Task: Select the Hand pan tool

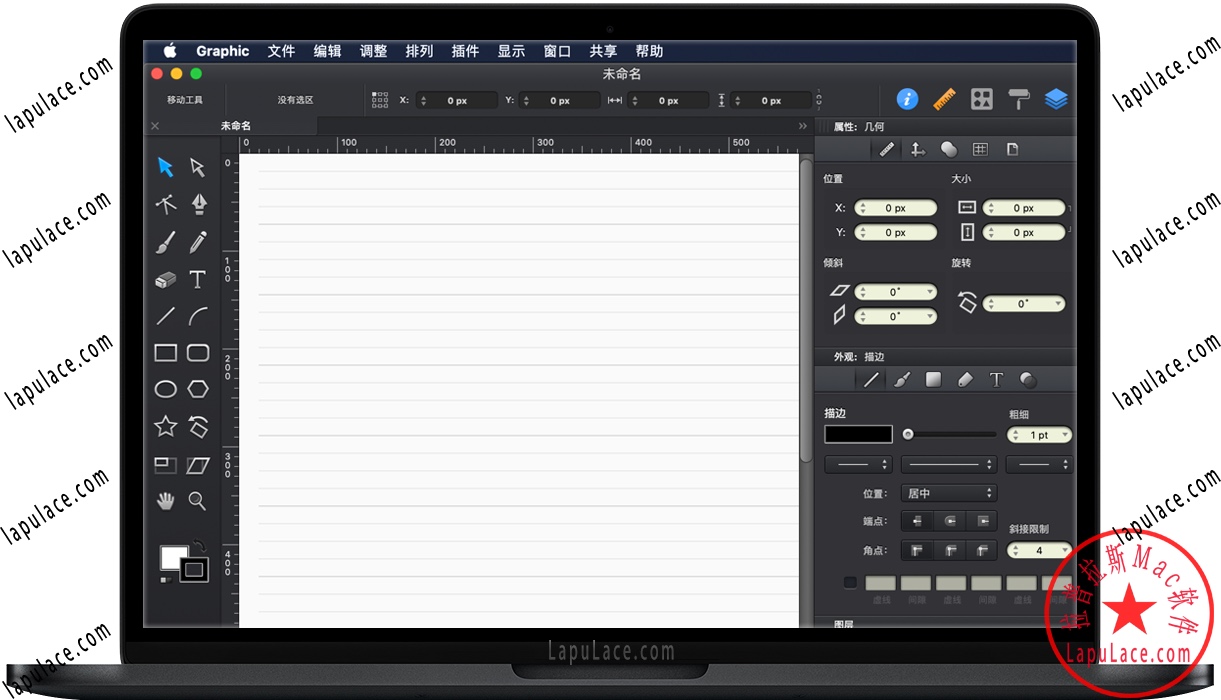Action: tap(165, 501)
